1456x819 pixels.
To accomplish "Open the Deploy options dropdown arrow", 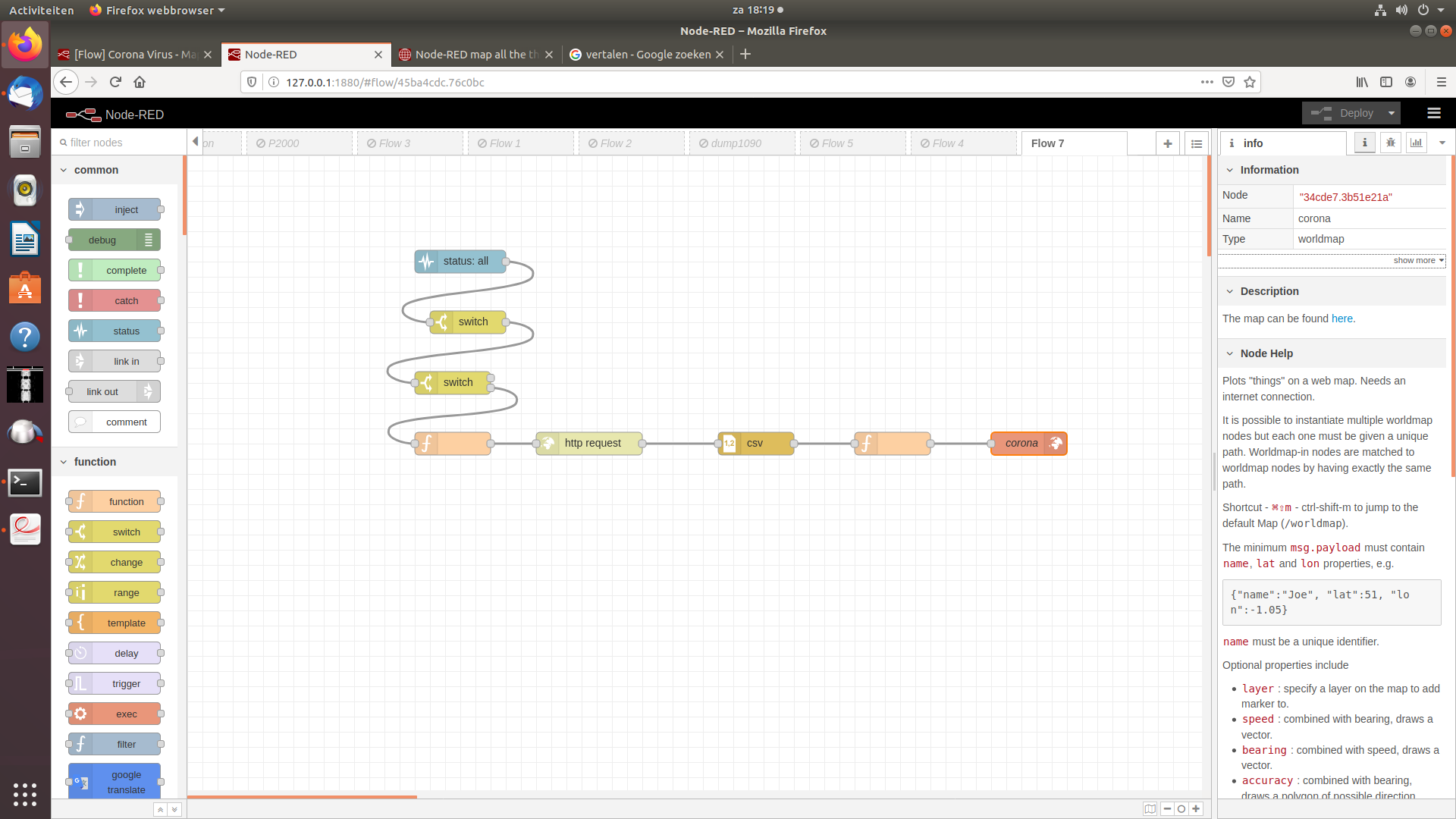I will click(1391, 113).
